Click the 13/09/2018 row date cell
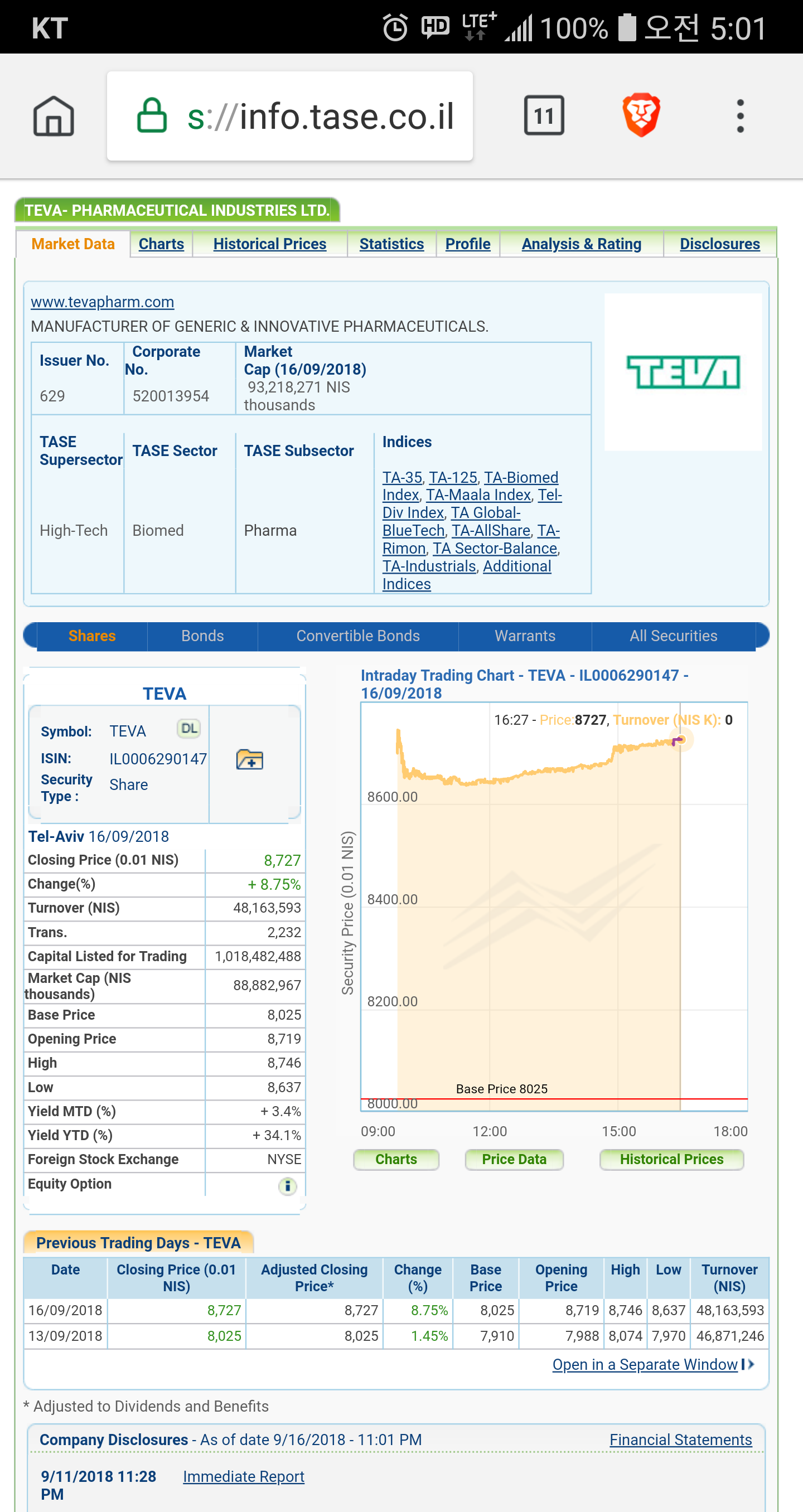 coord(65,1336)
